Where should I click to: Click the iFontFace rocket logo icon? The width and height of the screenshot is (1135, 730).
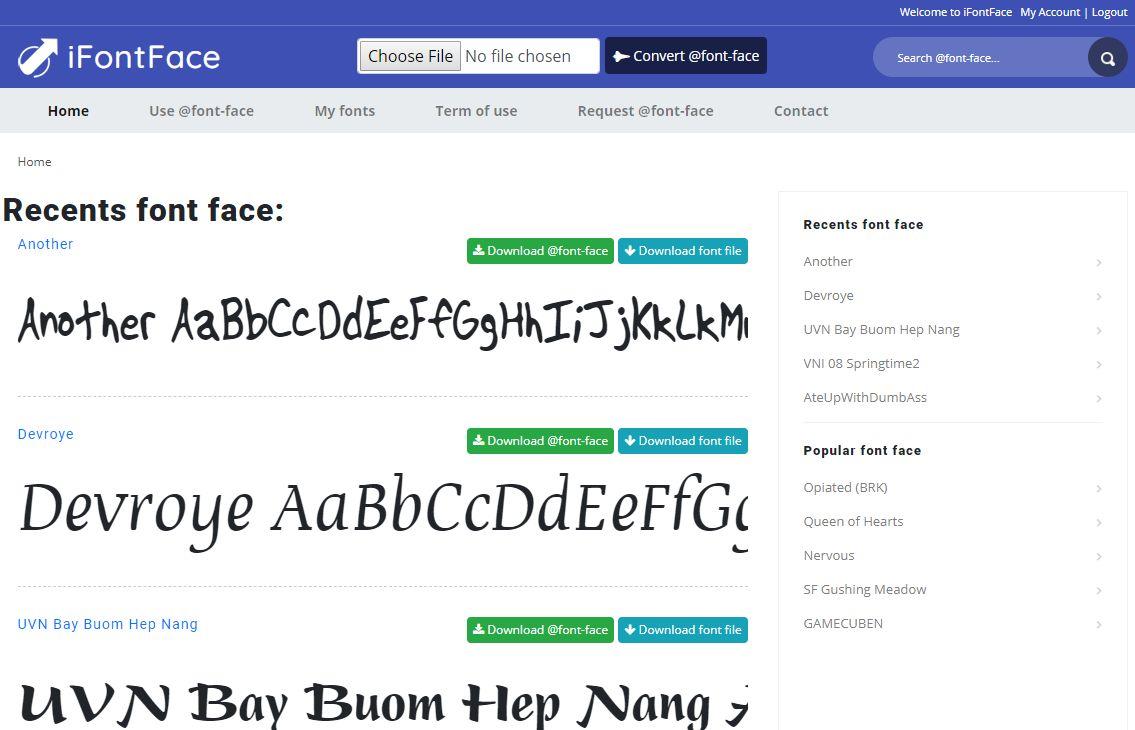38,57
